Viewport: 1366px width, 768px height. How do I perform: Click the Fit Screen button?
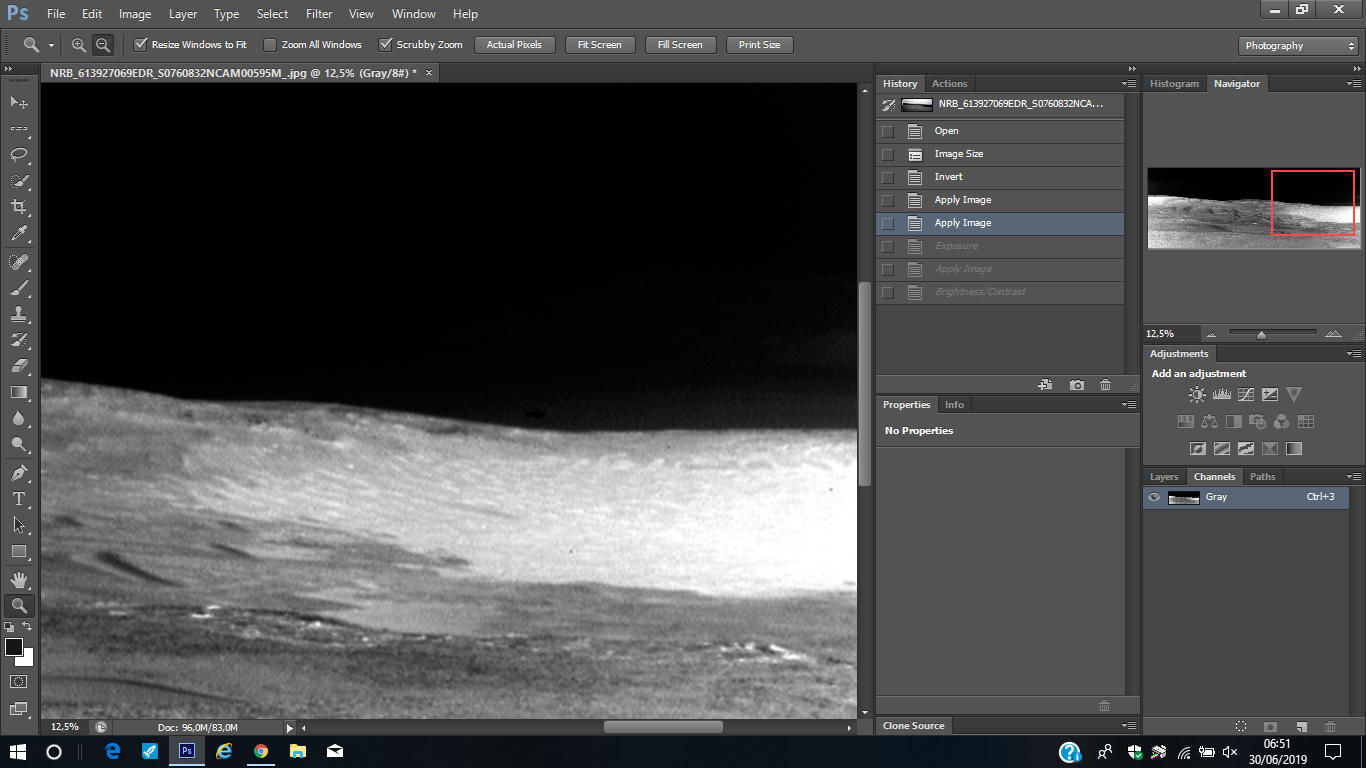click(599, 45)
